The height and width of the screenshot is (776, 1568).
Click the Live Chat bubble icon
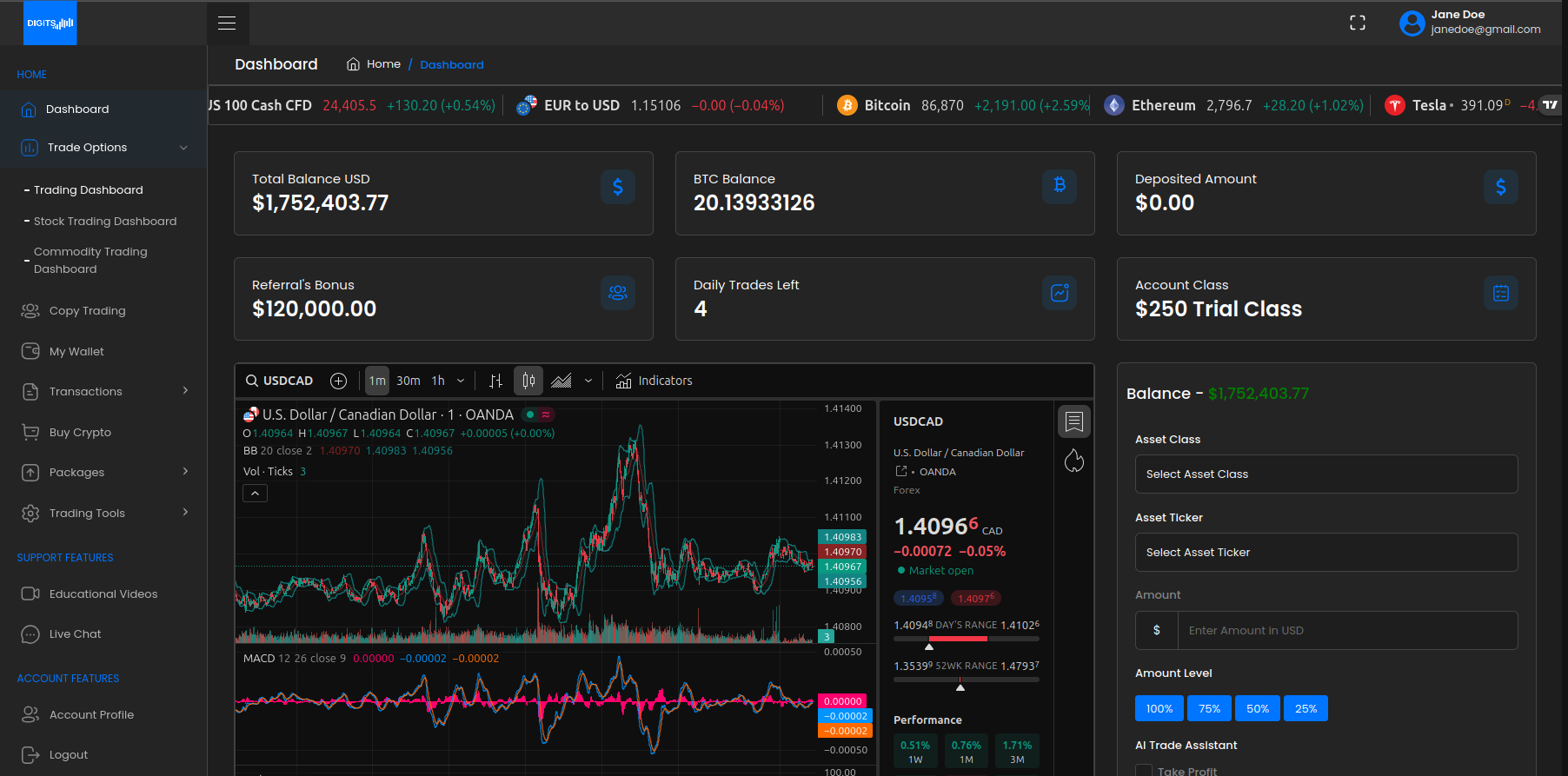pos(30,634)
